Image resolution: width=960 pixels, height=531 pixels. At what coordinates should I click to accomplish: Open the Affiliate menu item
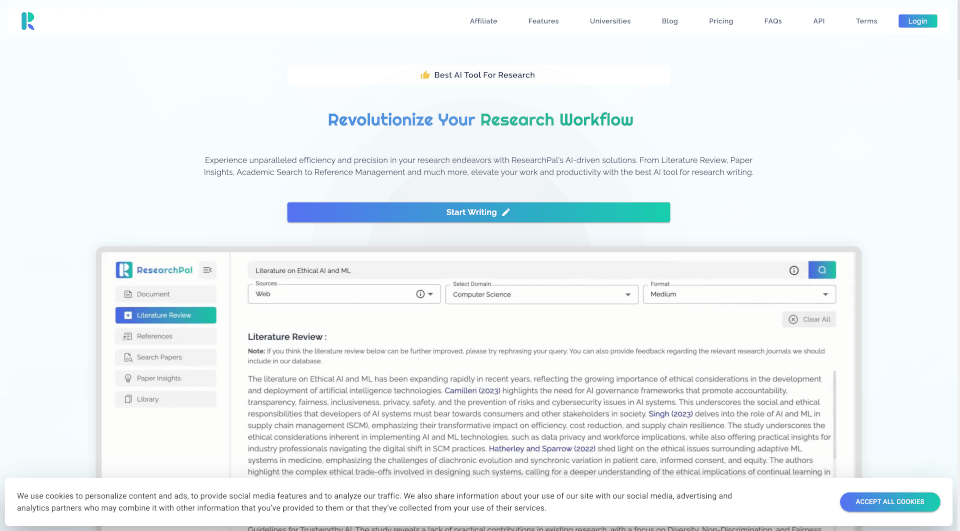pos(483,21)
